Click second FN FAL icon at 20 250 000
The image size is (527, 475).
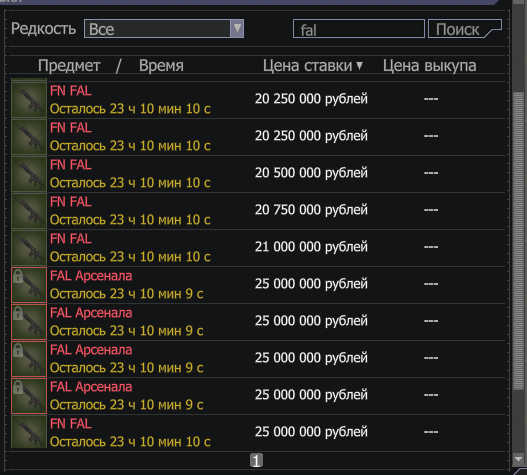(29, 137)
